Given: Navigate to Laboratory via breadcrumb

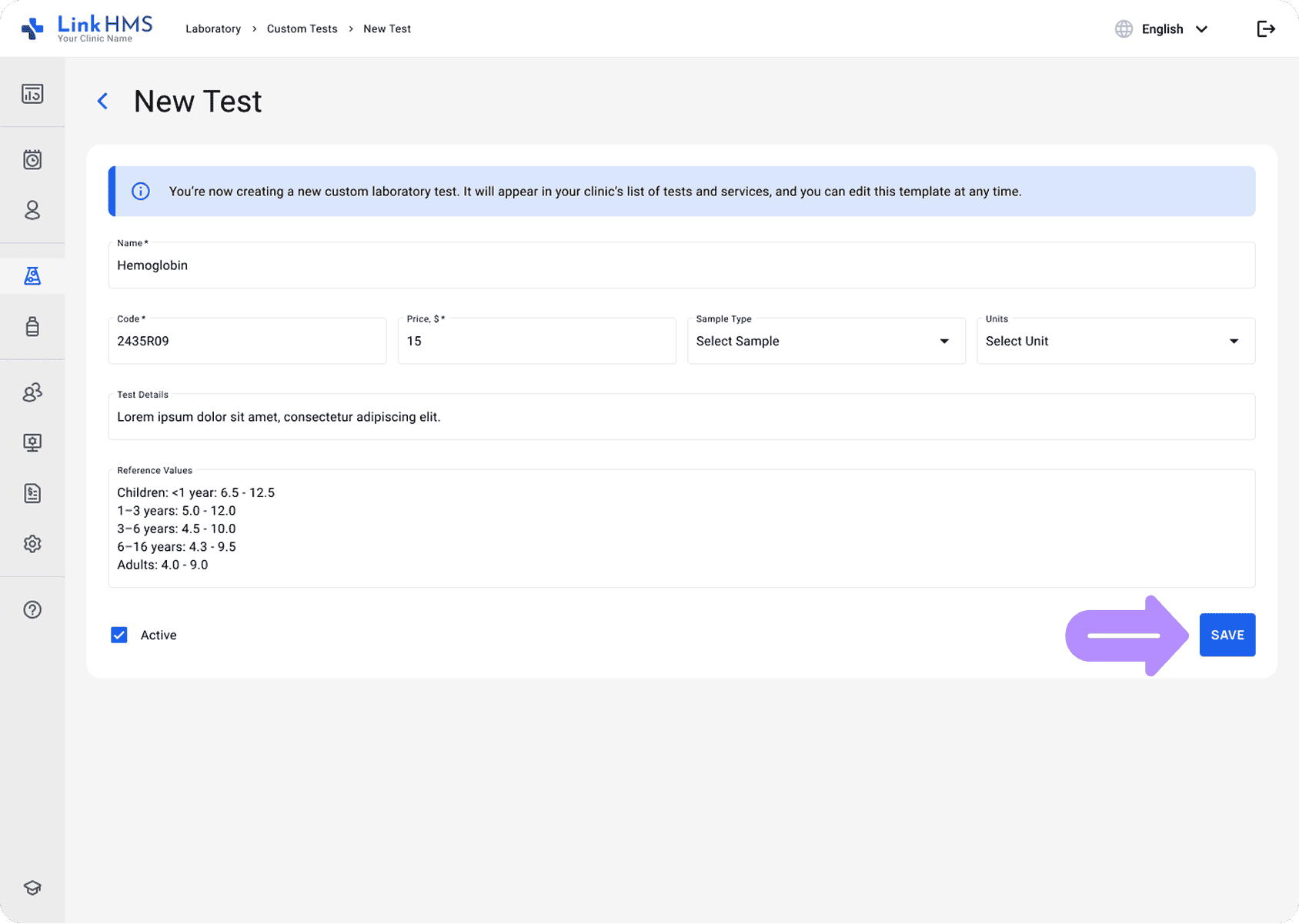Looking at the screenshot, I should click(213, 28).
